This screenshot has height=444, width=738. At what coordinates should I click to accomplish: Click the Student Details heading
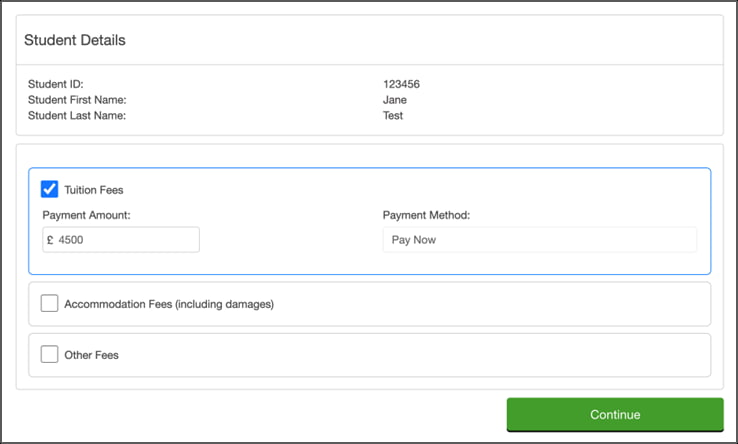pyautogui.click(x=74, y=40)
